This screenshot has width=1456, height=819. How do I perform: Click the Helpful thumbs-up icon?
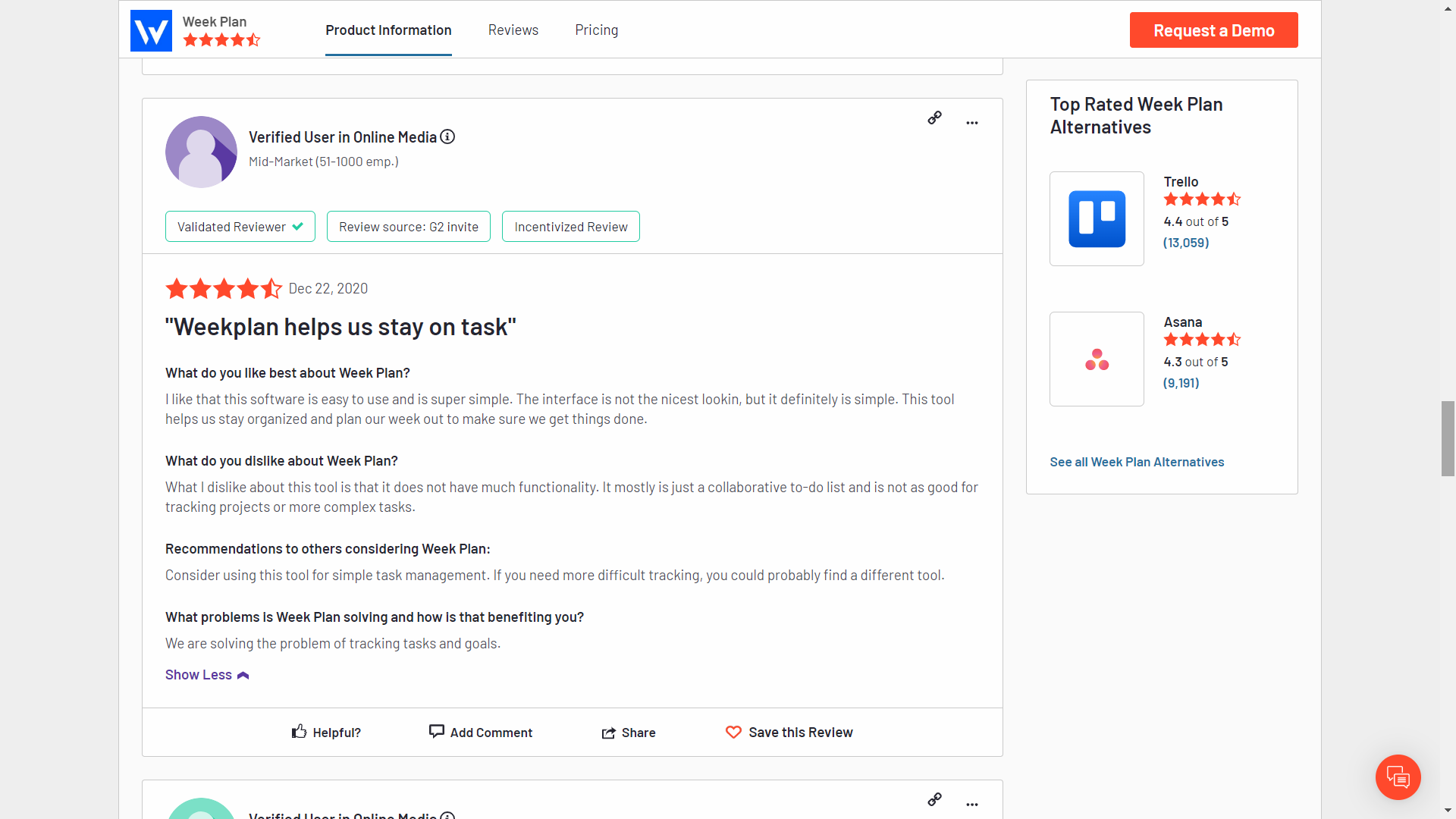[x=300, y=731]
